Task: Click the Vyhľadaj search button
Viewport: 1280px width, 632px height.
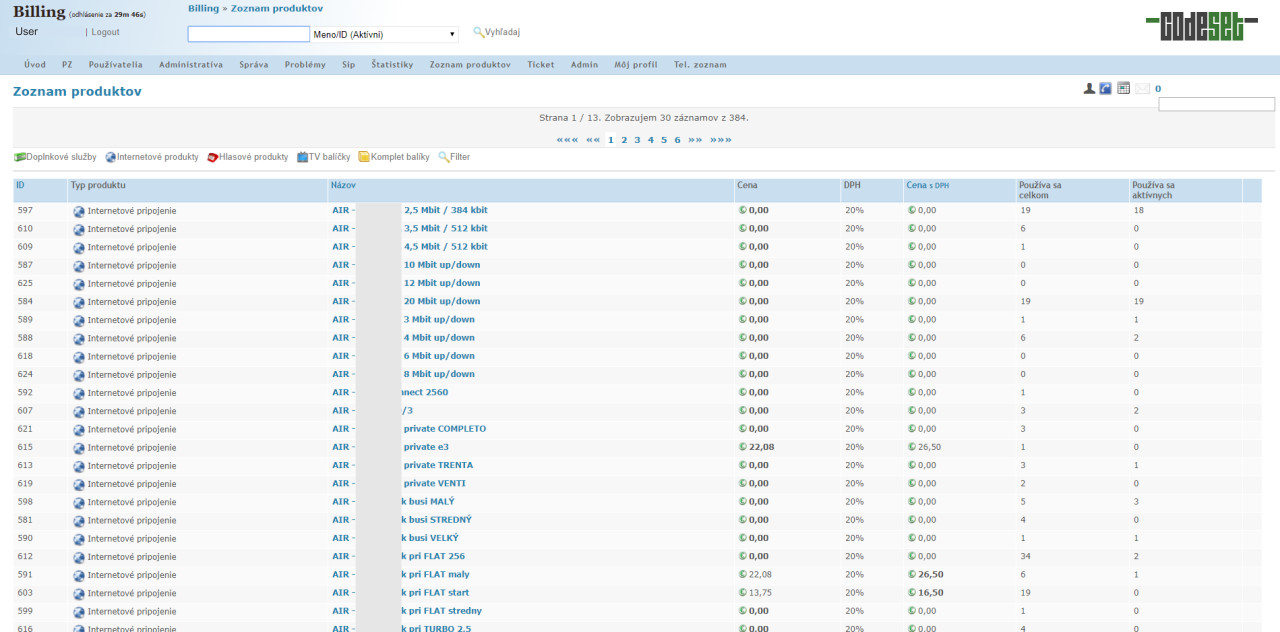Action: (x=496, y=33)
